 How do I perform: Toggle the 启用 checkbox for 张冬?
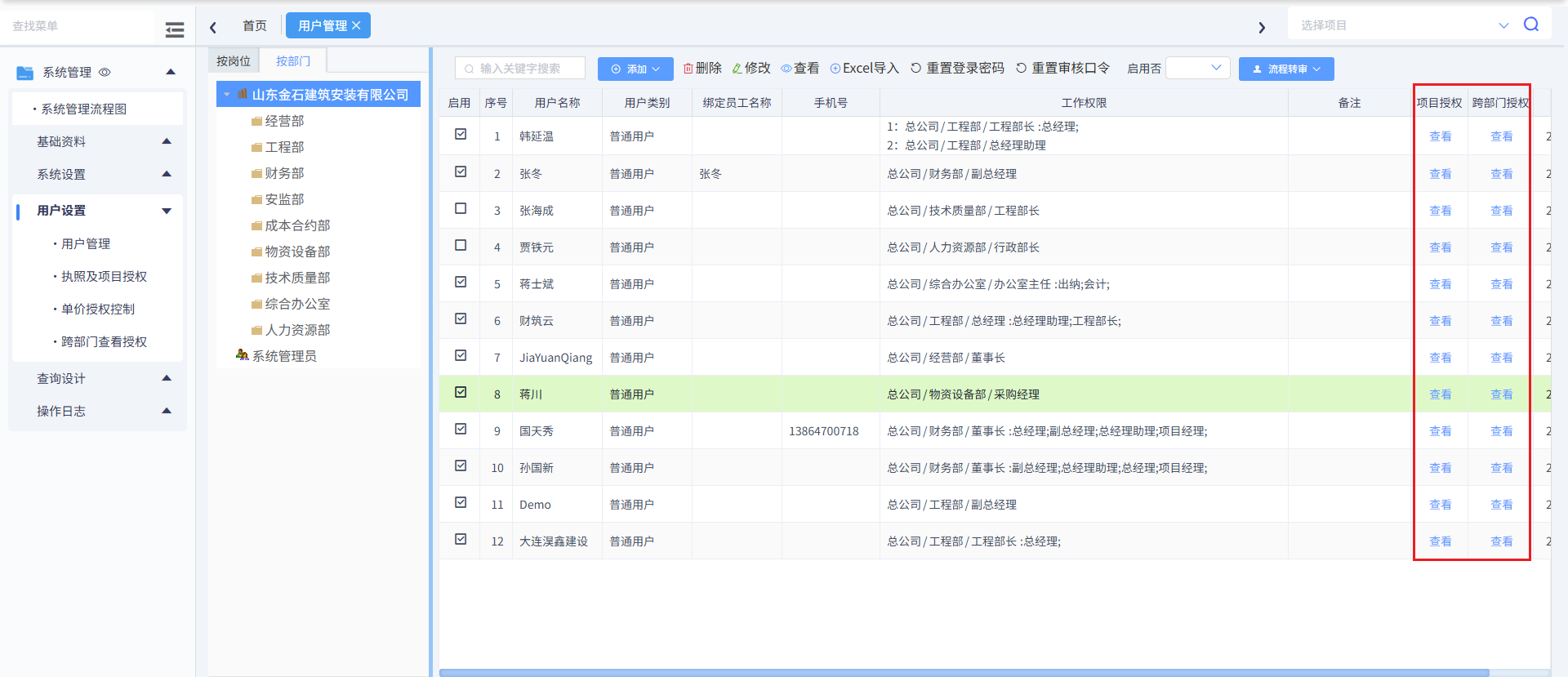(x=461, y=171)
